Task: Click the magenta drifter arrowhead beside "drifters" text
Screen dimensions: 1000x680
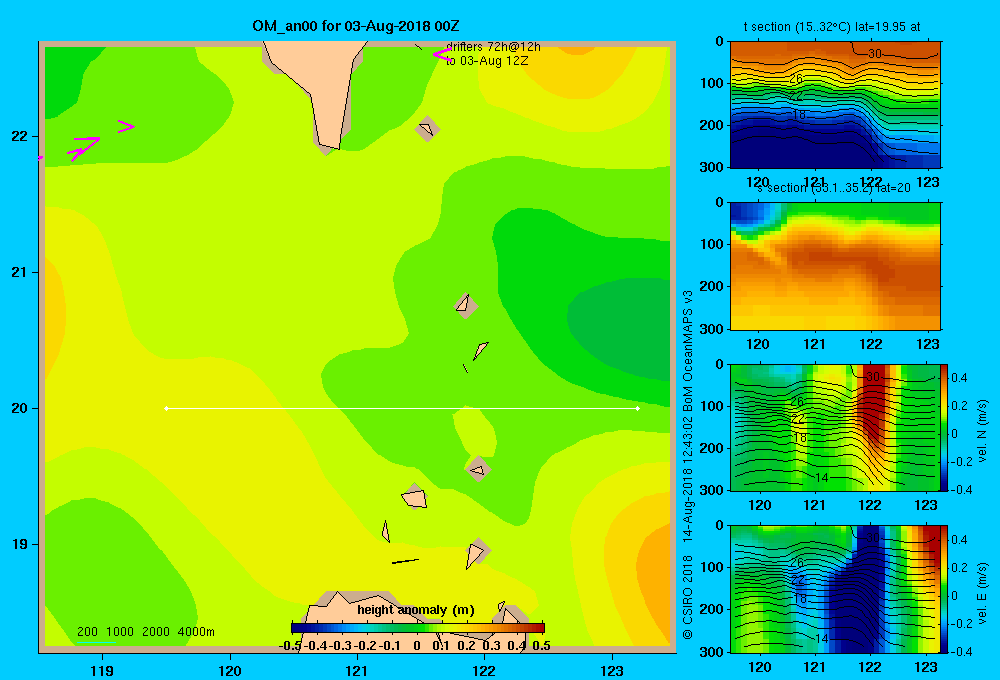Action: point(442,55)
